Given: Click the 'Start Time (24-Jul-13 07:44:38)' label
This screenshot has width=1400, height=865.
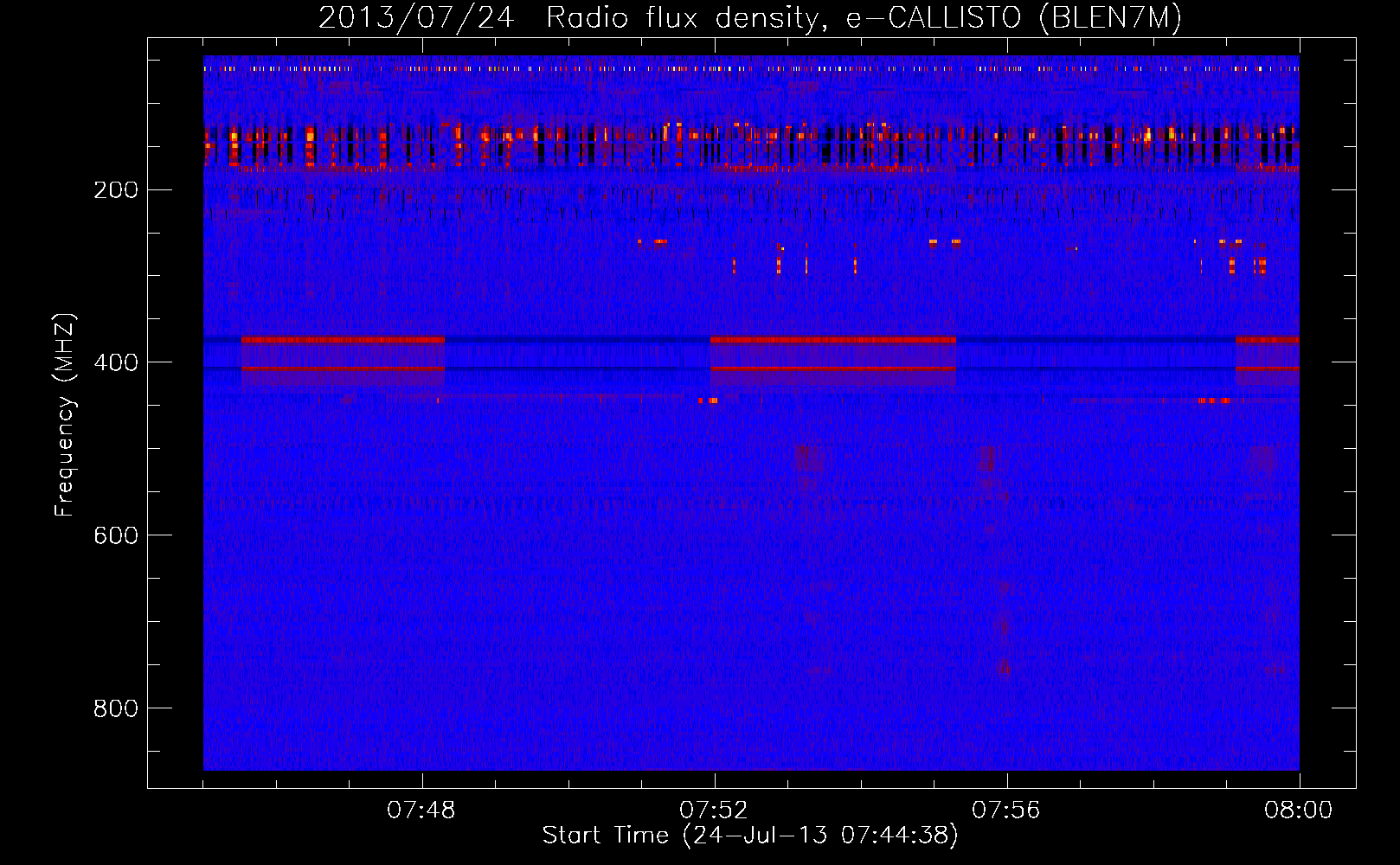Looking at the screenshot, I should coord(750,836).
